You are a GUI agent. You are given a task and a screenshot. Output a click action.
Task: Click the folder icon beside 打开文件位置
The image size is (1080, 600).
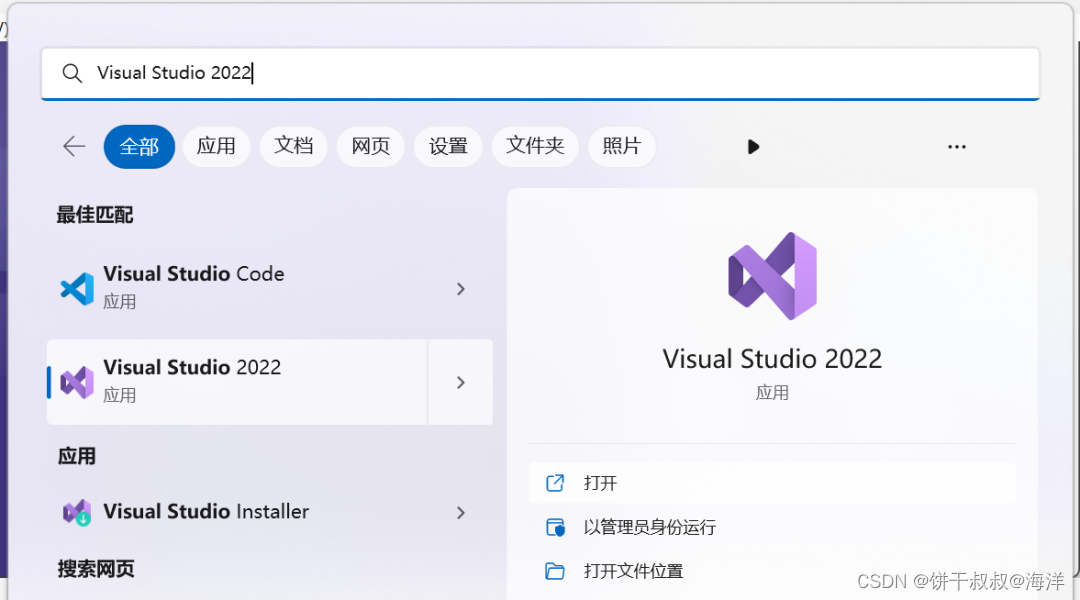click(555, 571)
